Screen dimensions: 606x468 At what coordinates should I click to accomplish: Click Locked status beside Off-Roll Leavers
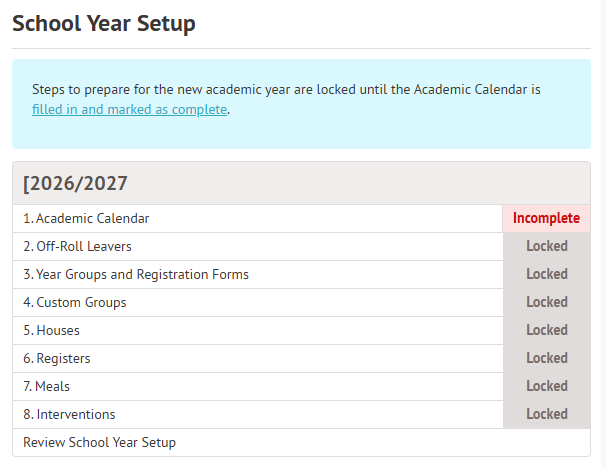[x=546, y=246]
